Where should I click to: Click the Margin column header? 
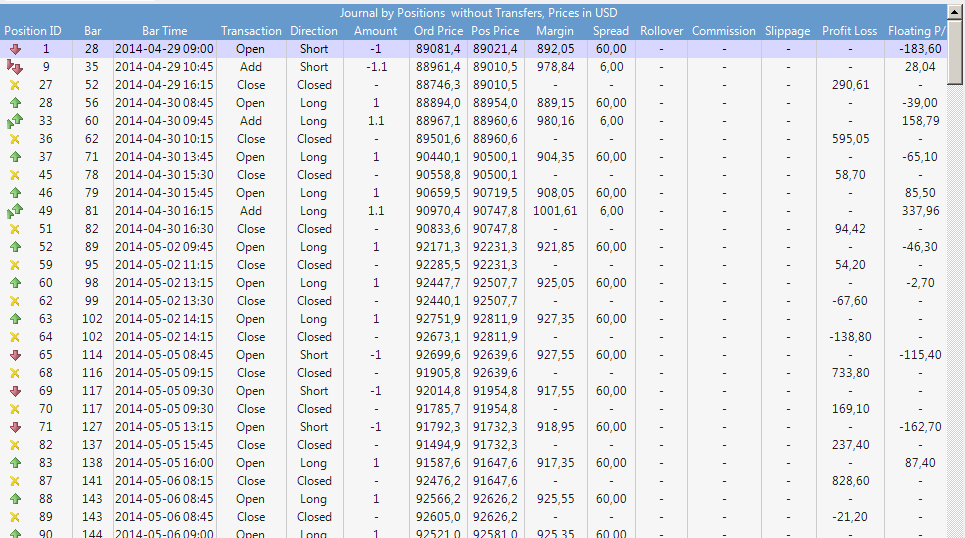click(x=555, y=31)
